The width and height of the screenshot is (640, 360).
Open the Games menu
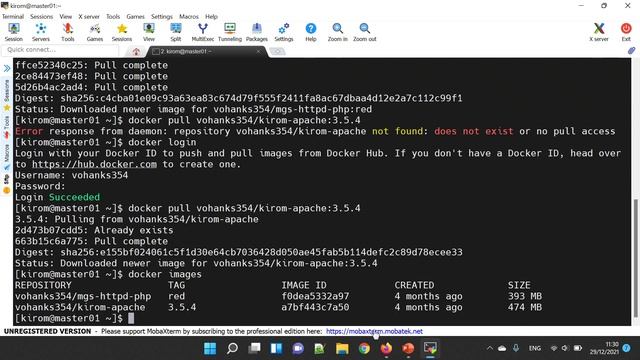[135, 16]
